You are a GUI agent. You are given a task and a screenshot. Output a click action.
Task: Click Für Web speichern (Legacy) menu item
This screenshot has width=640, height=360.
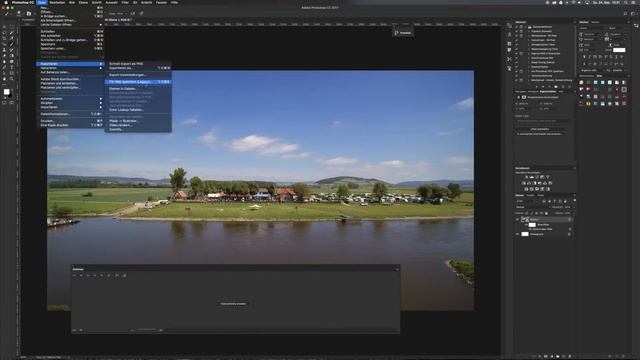[x=138, y=82]
